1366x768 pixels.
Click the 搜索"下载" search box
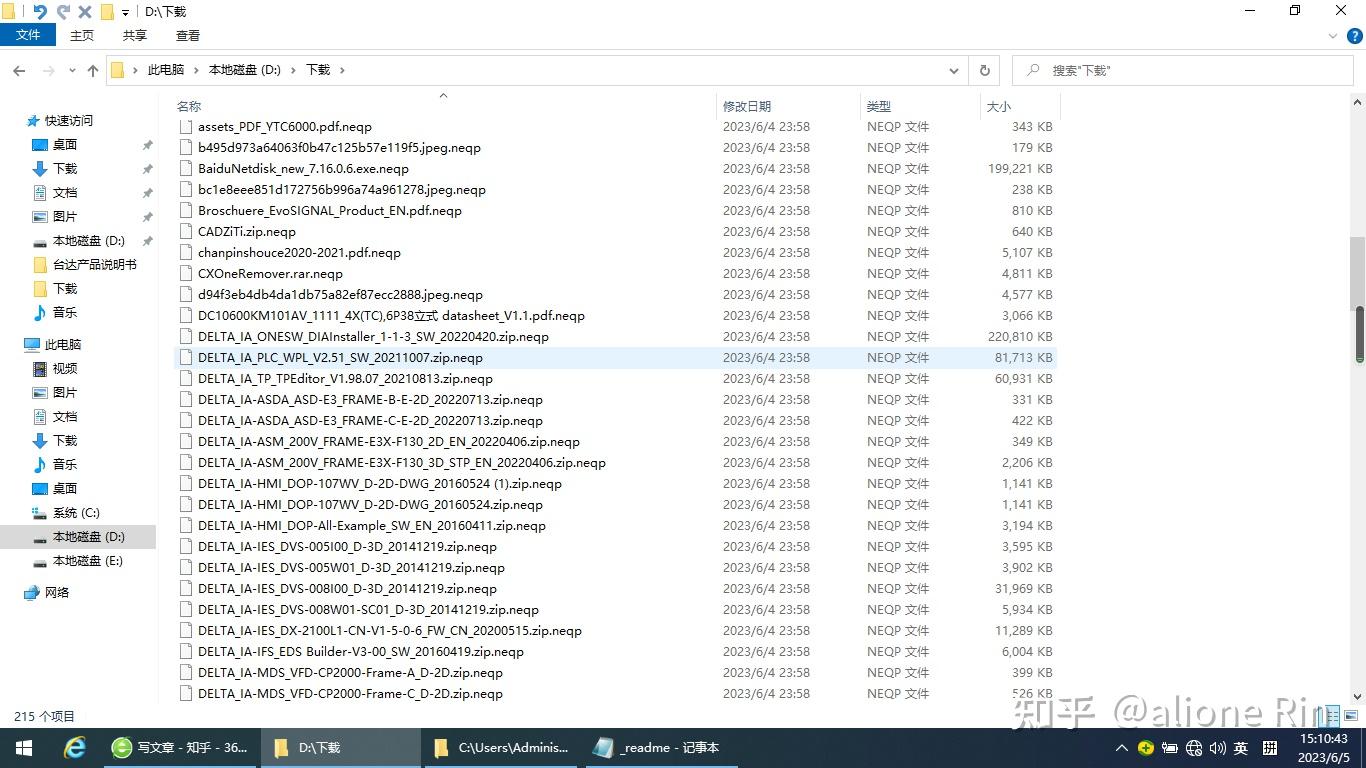tap(1184, 71)
